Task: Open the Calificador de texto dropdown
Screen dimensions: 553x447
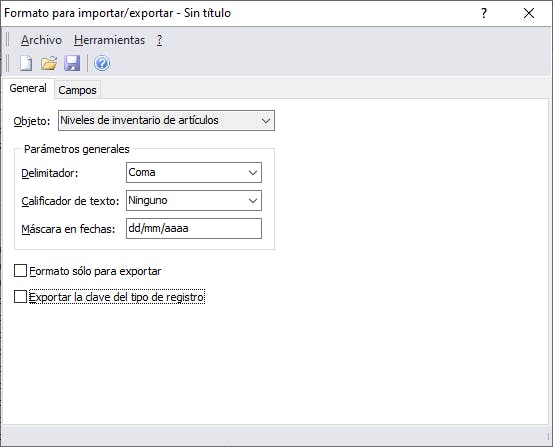Action: click(194, 200)
